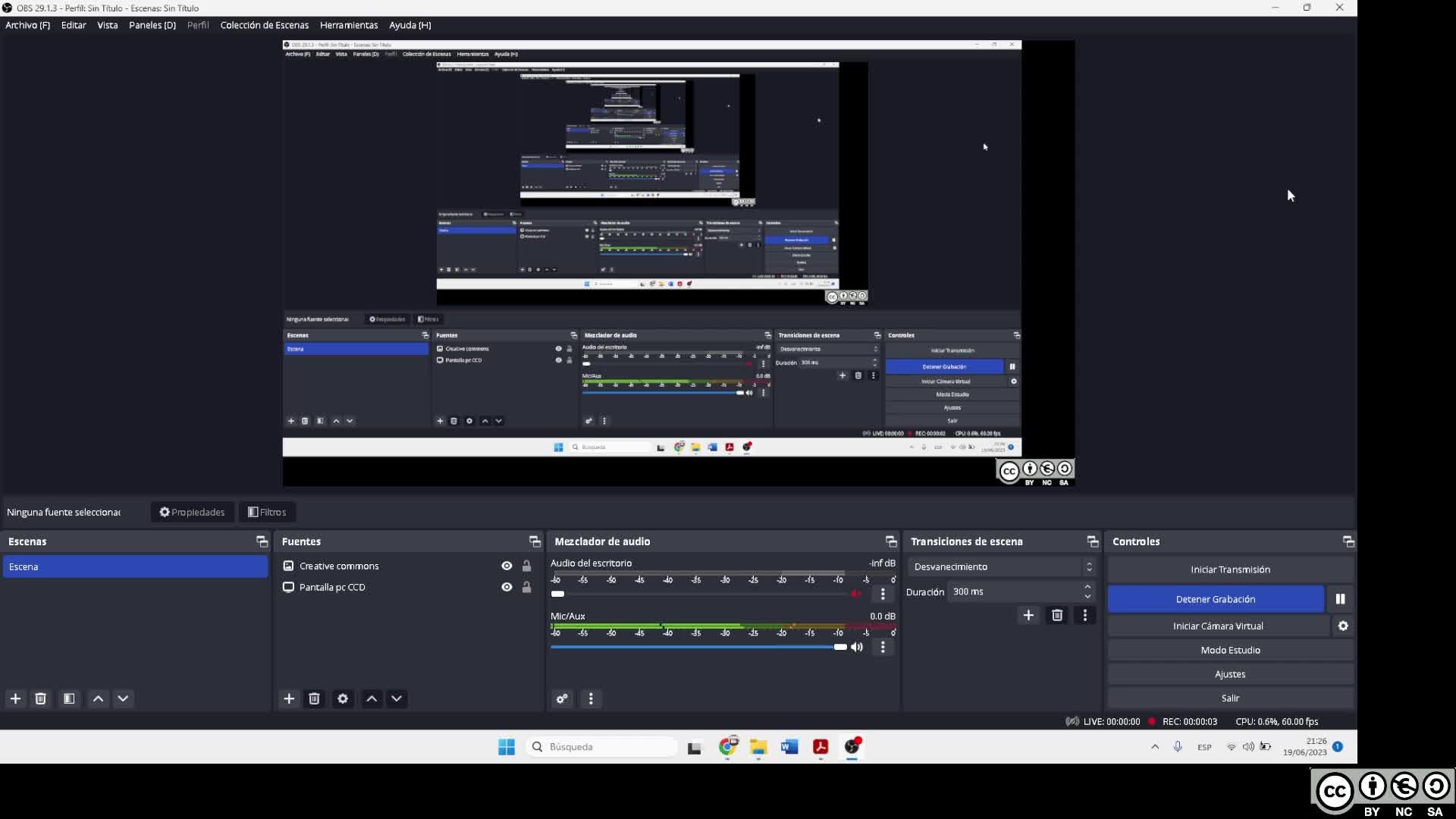
Task: Click the Mic/Aux volume slider
Action: click(698, 647)
